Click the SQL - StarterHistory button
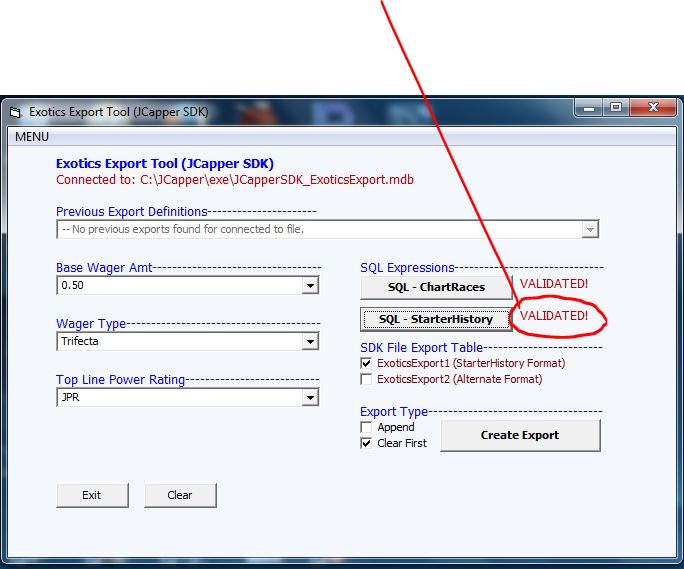 [x=436, y=319]
